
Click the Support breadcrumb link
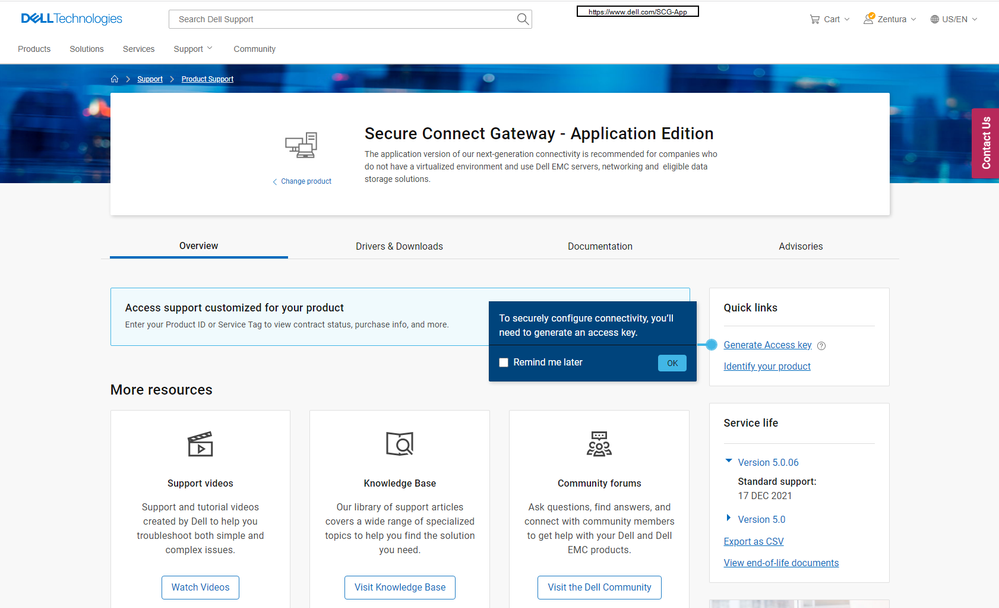point(150,79)
